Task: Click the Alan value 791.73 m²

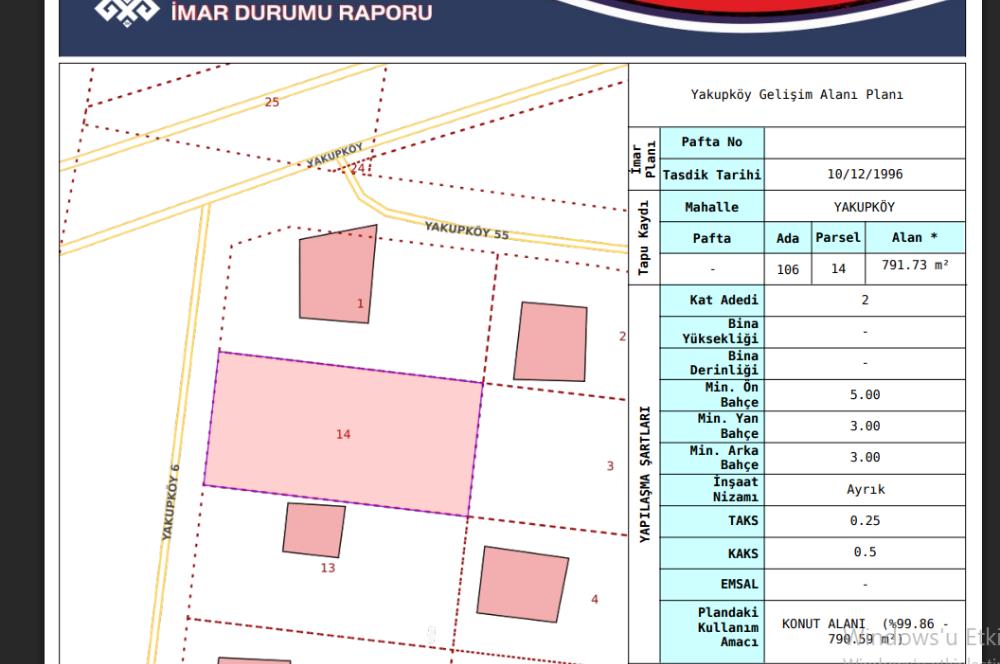Action: tap(915, 265)
